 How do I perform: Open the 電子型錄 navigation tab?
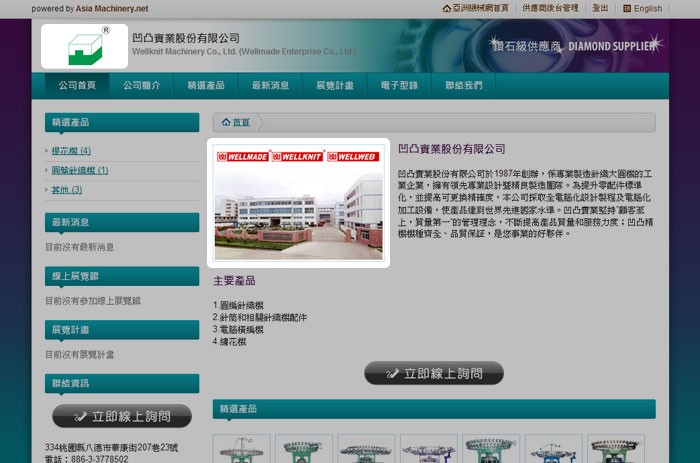pyautogui.click(x=399, y=85)
